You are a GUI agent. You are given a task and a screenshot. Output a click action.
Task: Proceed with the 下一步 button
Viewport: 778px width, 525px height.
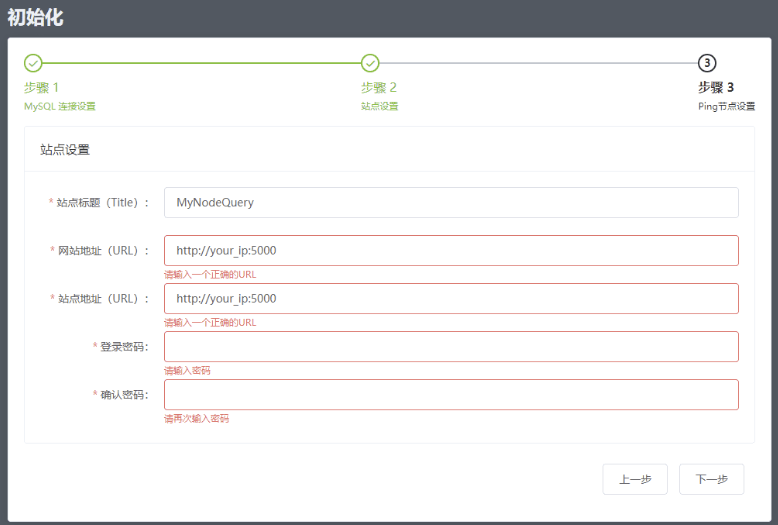coord(711,479)
